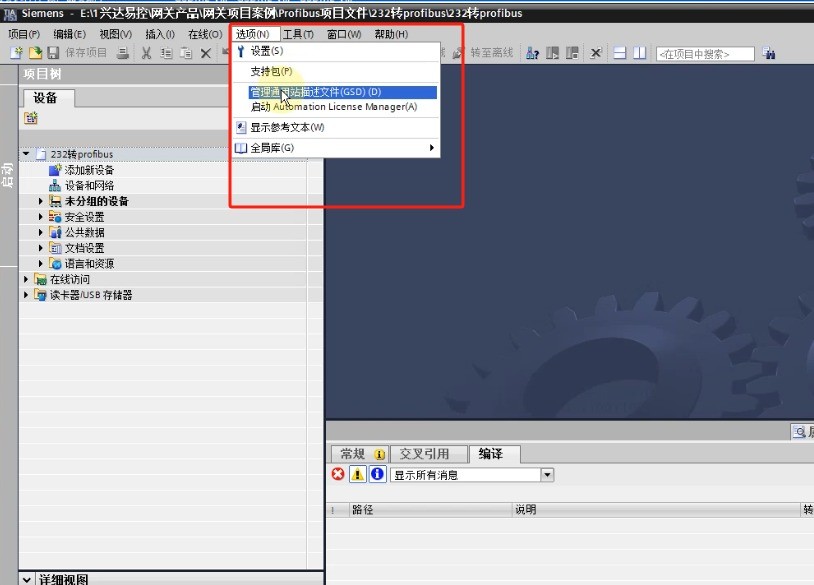Click the binoculars search icon
814x585 pixels.
pos(769,52)
